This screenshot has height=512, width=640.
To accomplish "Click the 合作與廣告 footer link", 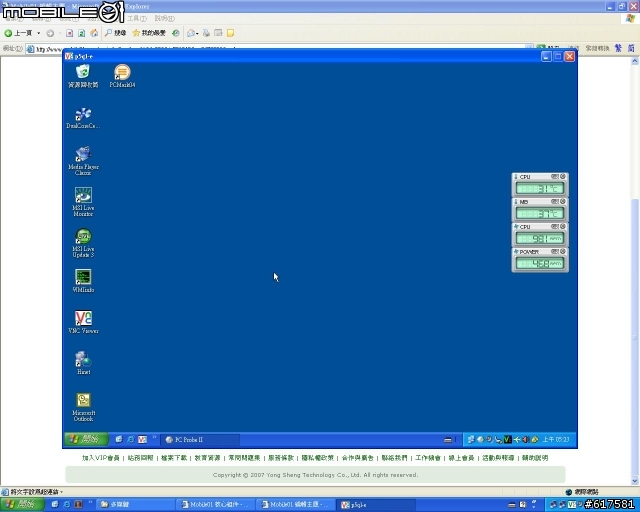I will click(358, 458).
